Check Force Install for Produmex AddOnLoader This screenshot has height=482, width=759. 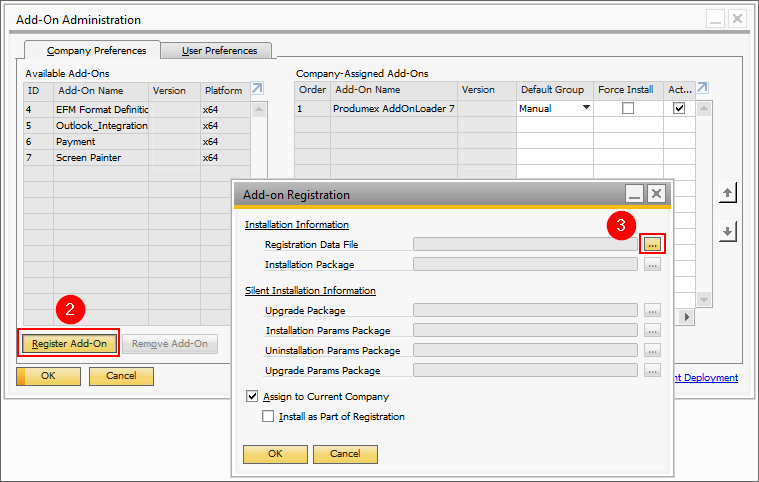628,108
